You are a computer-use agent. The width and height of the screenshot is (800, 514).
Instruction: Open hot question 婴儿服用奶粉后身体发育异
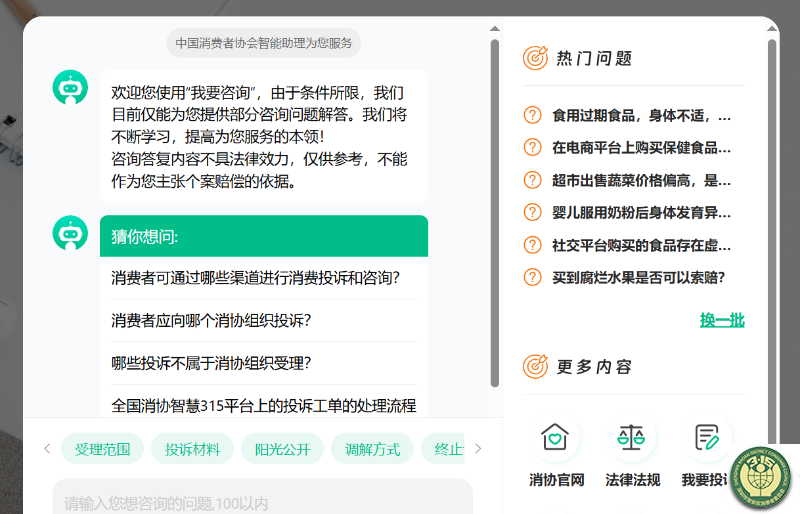tap(641, 212)
